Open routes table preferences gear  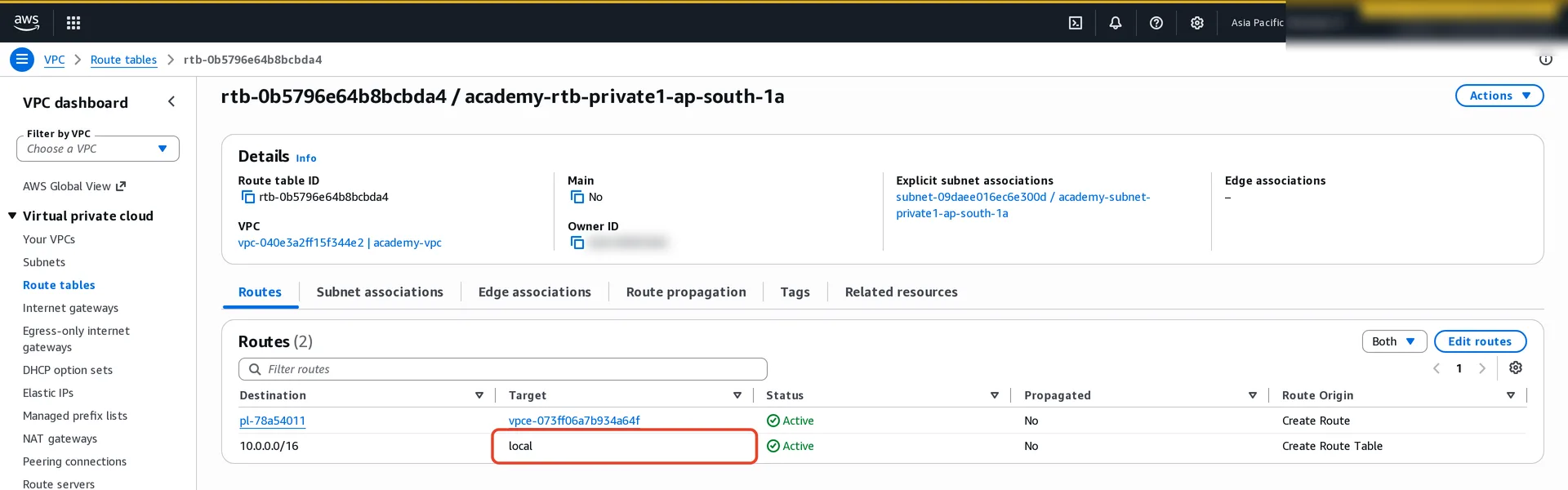1516,367
